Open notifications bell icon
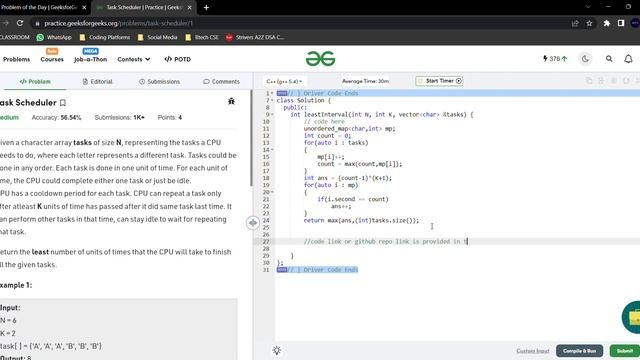Image resolution: width=640 pixels, height=360 pixels. [x=629, y=59]
